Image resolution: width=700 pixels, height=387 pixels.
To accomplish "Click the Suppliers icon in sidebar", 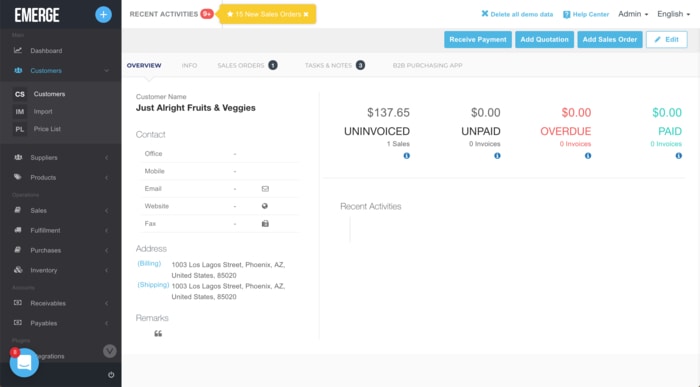I will pyautogui.click(x=18, y=157).
